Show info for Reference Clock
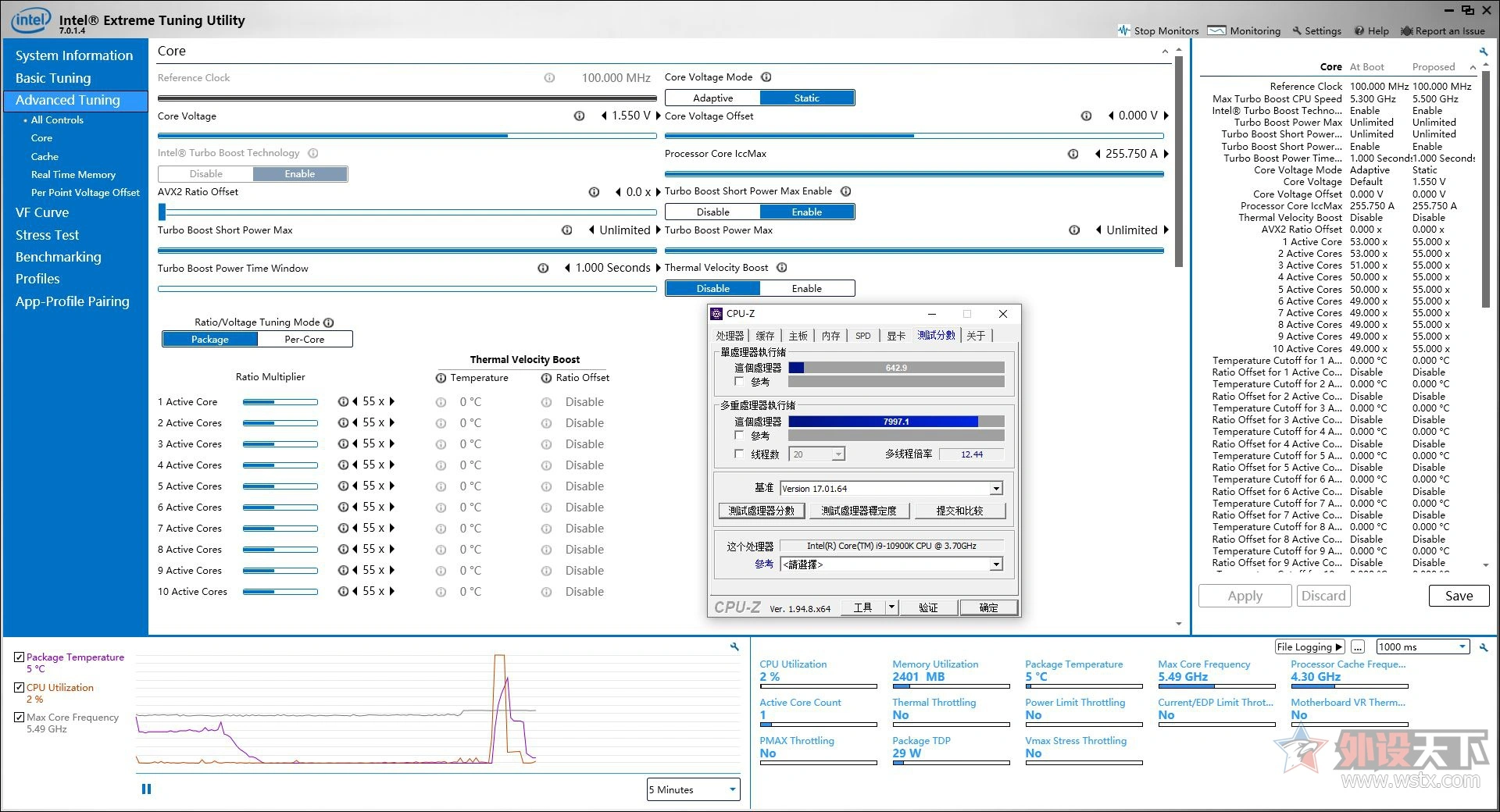Screen dimensions: 1500x812 pos(549,78)
